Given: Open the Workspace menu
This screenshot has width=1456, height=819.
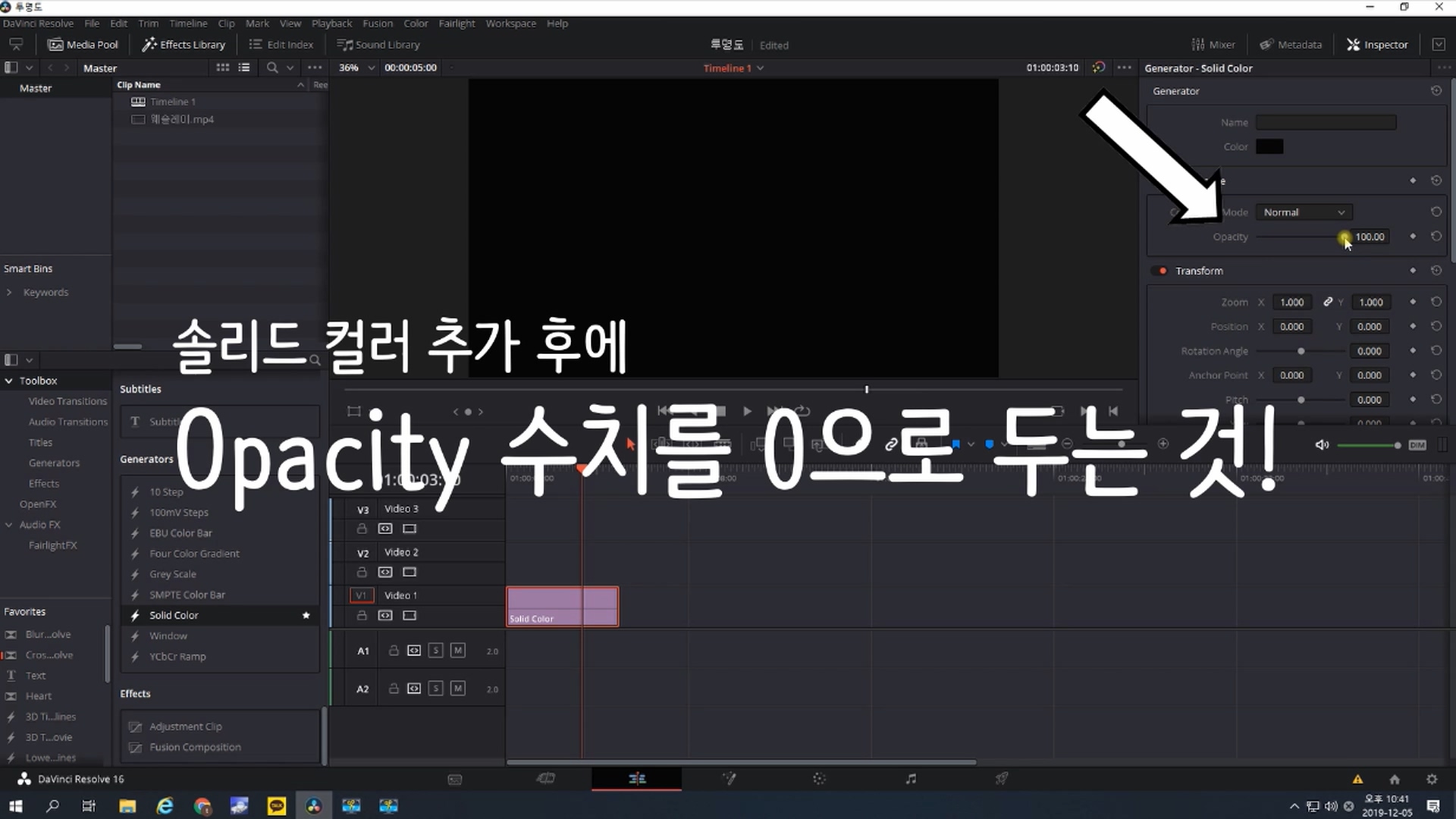Looking at the screenshot, I should (x=510, y=24).
